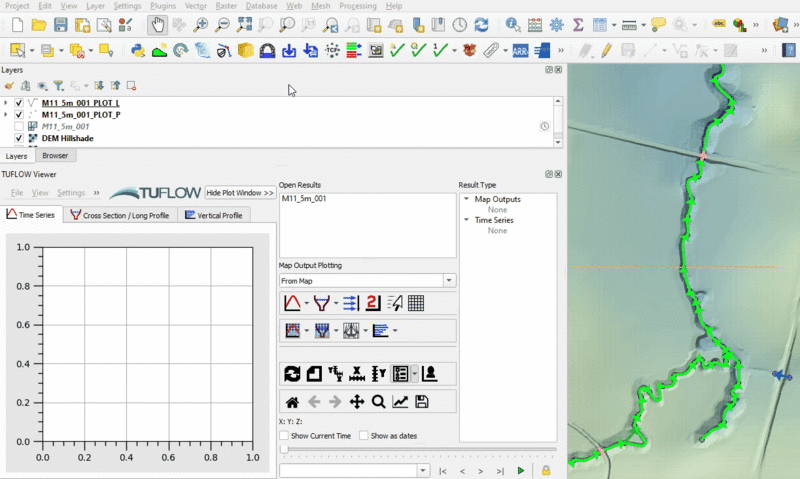Click the TUFLOW viewer home zoom icon

tap(292, 402)
